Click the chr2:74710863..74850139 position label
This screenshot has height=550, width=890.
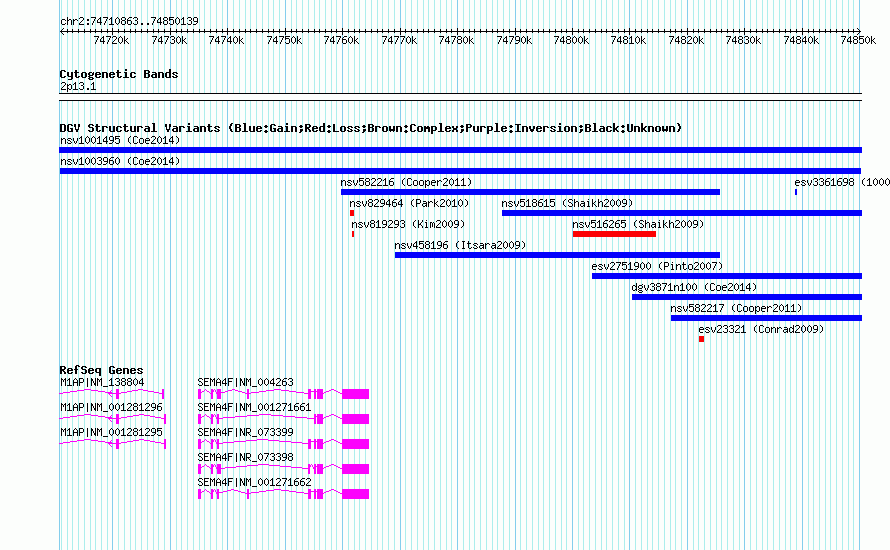click(129, 22)
